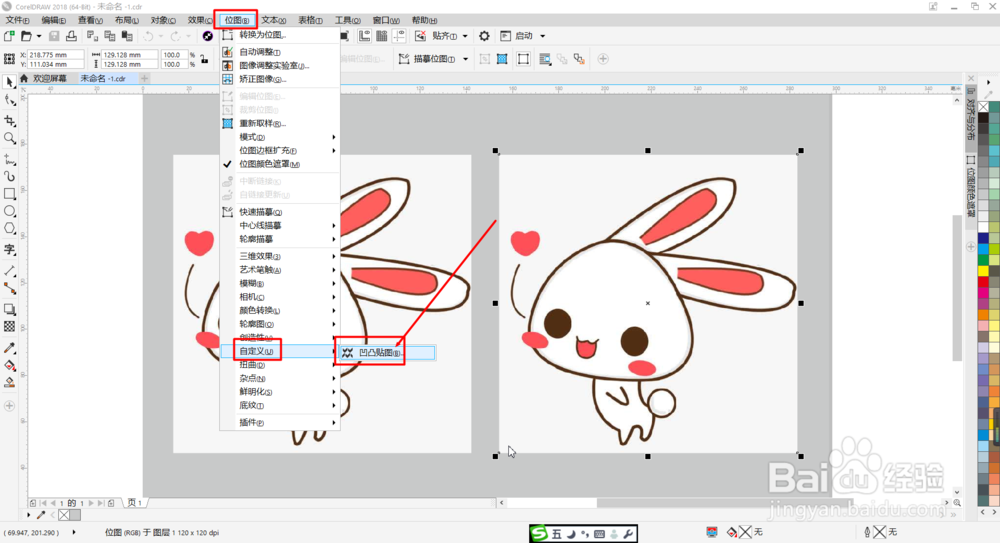Toggle show grid button in toolbar
The width and height of the screenshot is (1000, 543).
(381, 36)
